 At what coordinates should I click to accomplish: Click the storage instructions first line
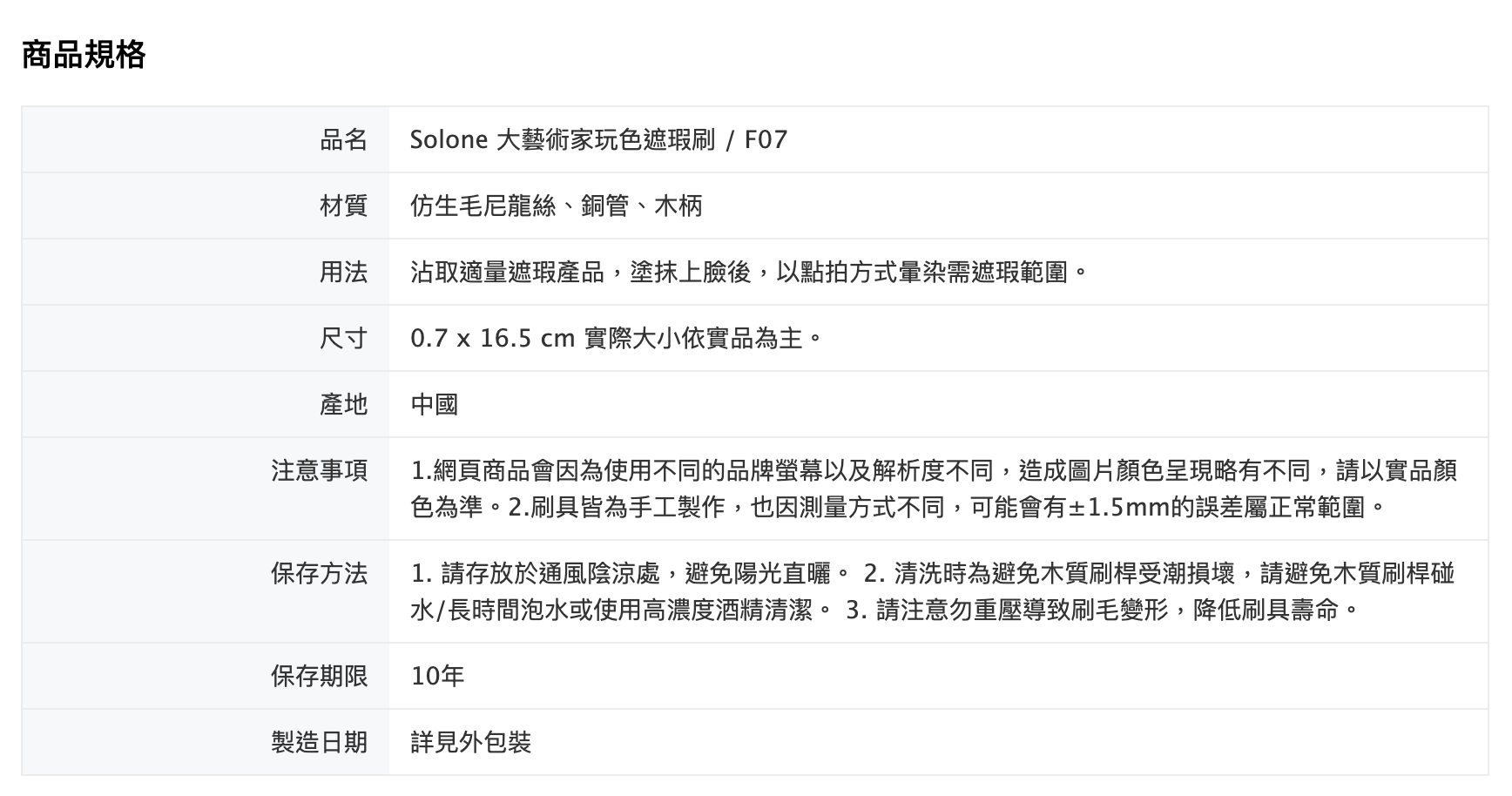pos(932,574)
